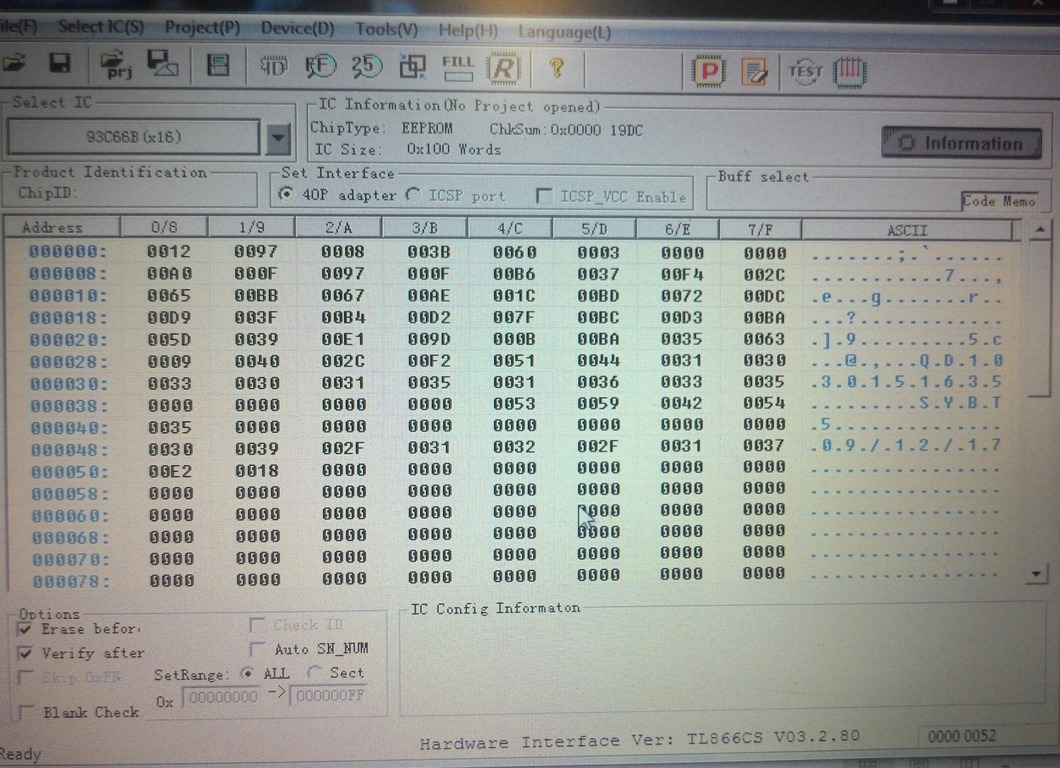Image resolution: width=1060 pixels, height=768 pixels.
Task: Uncheck the 'Erase before' option
Action: click(x=26, y=629)
